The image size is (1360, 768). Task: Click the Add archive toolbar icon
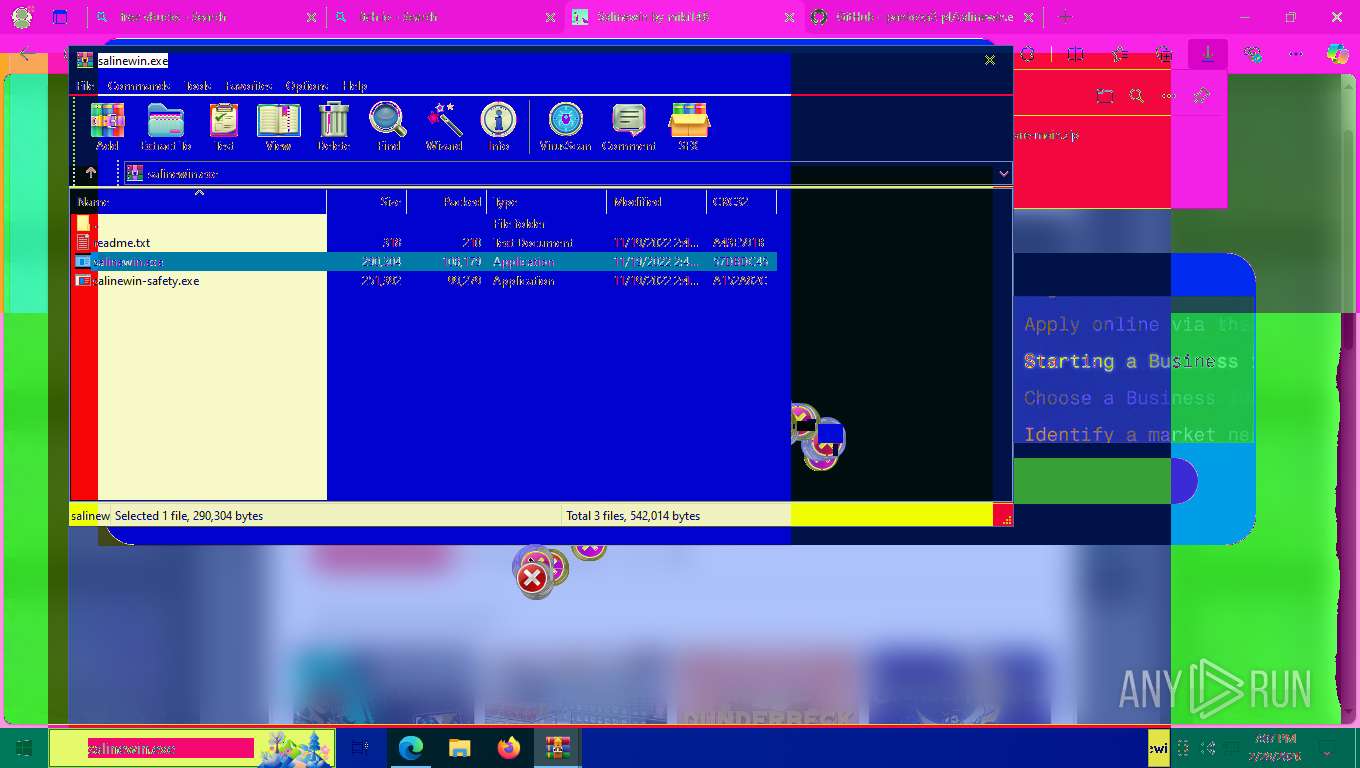pos(107,127)
